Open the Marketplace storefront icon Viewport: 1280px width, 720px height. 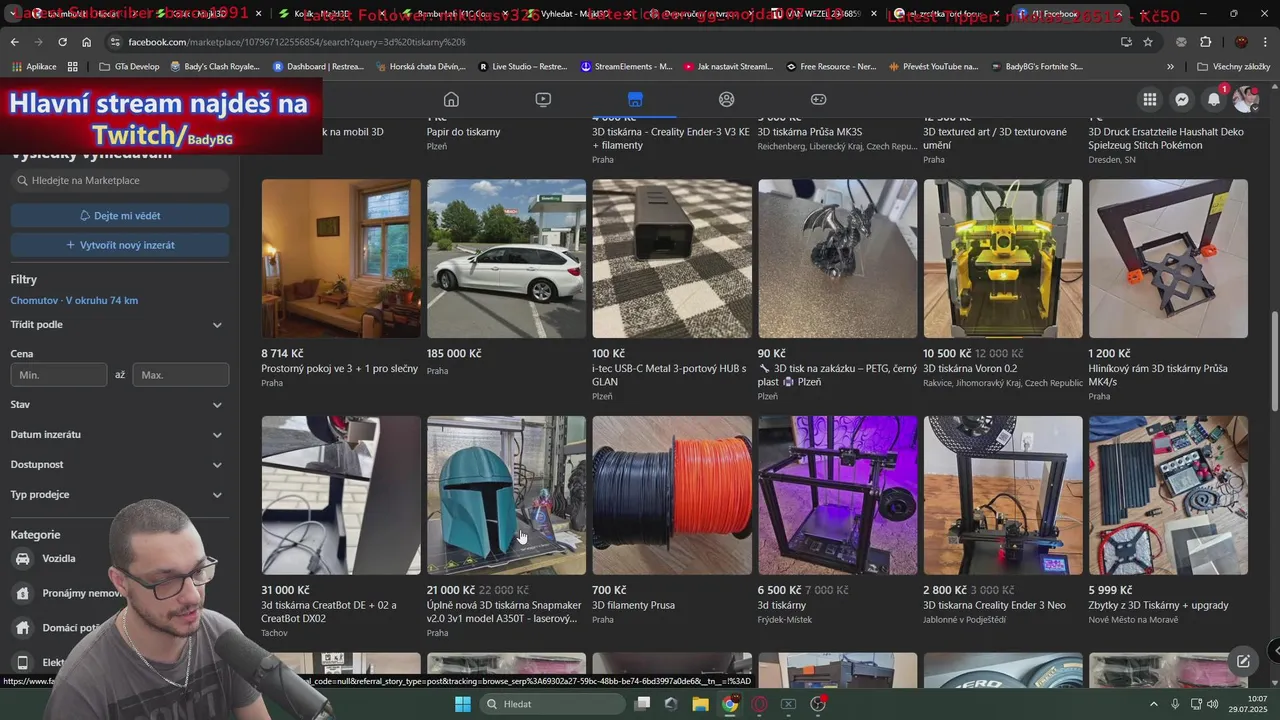pos(635,99)
